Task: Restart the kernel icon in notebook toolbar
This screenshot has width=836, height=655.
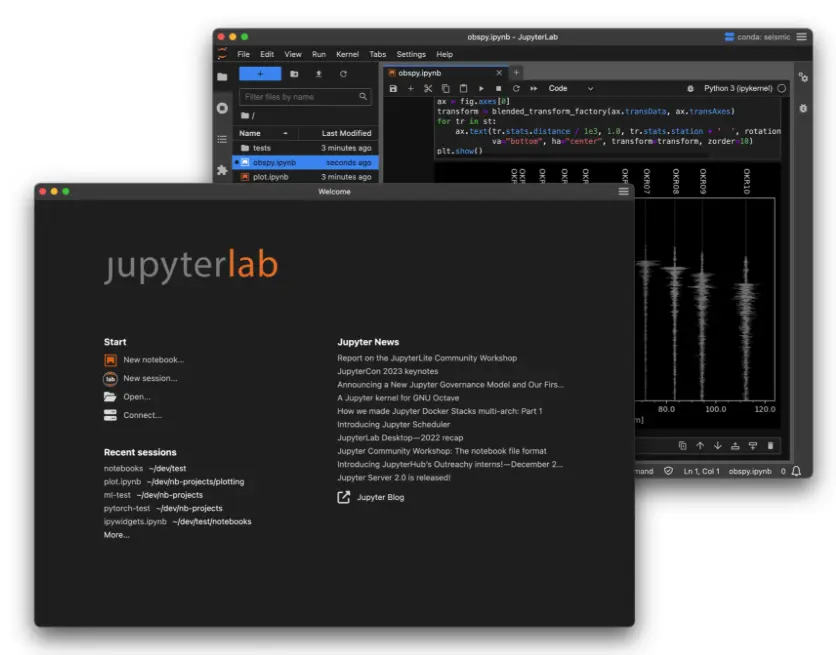Action: tap(516, 88)
